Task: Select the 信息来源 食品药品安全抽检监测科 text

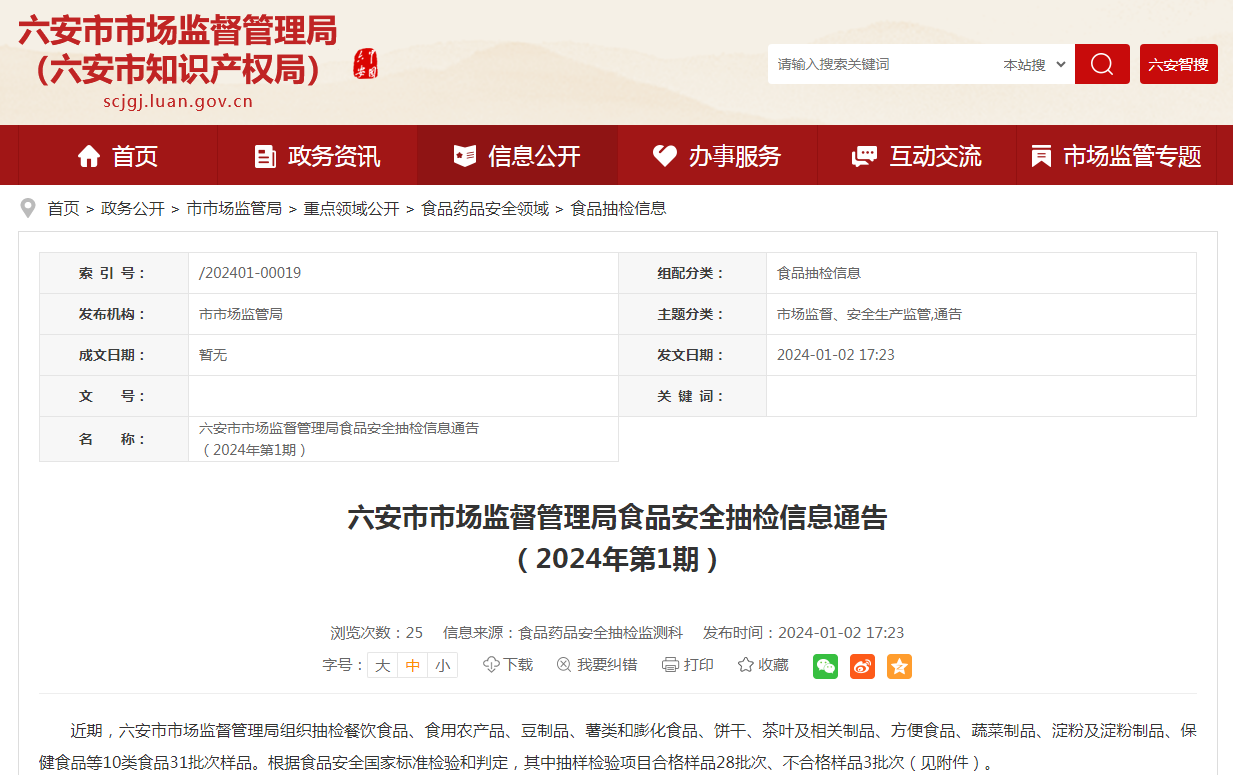Action: [x=563, y=633]
